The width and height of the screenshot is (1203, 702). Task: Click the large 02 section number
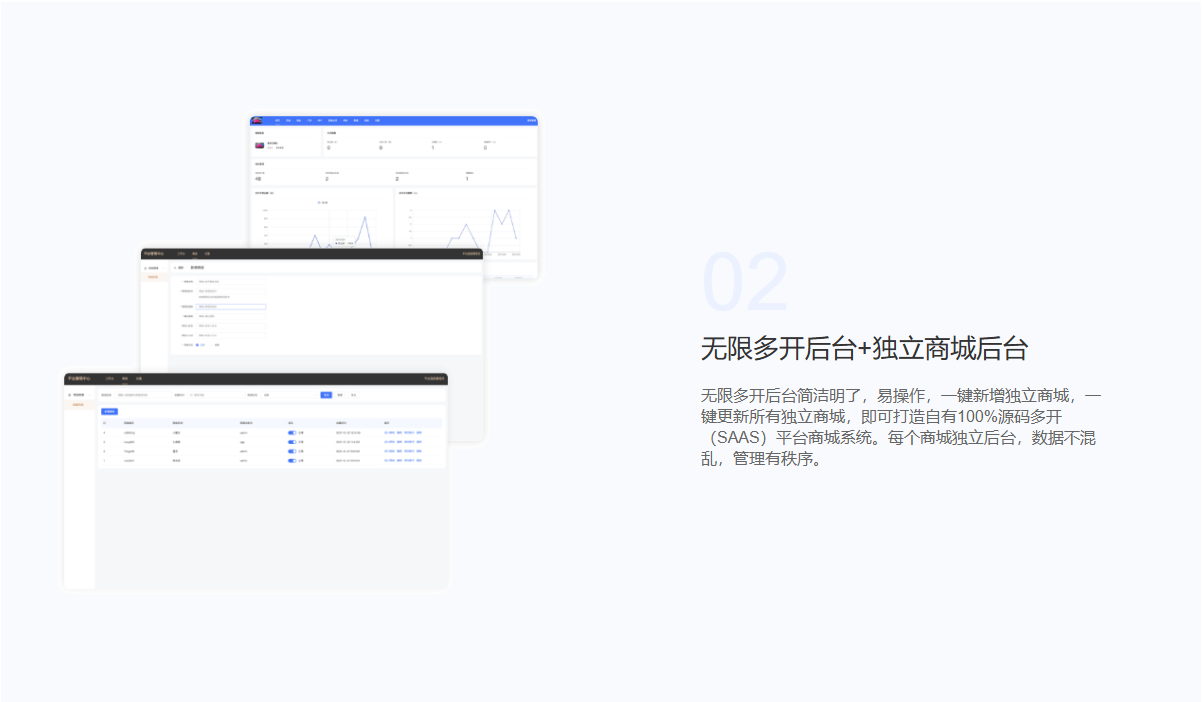[745, 283]
